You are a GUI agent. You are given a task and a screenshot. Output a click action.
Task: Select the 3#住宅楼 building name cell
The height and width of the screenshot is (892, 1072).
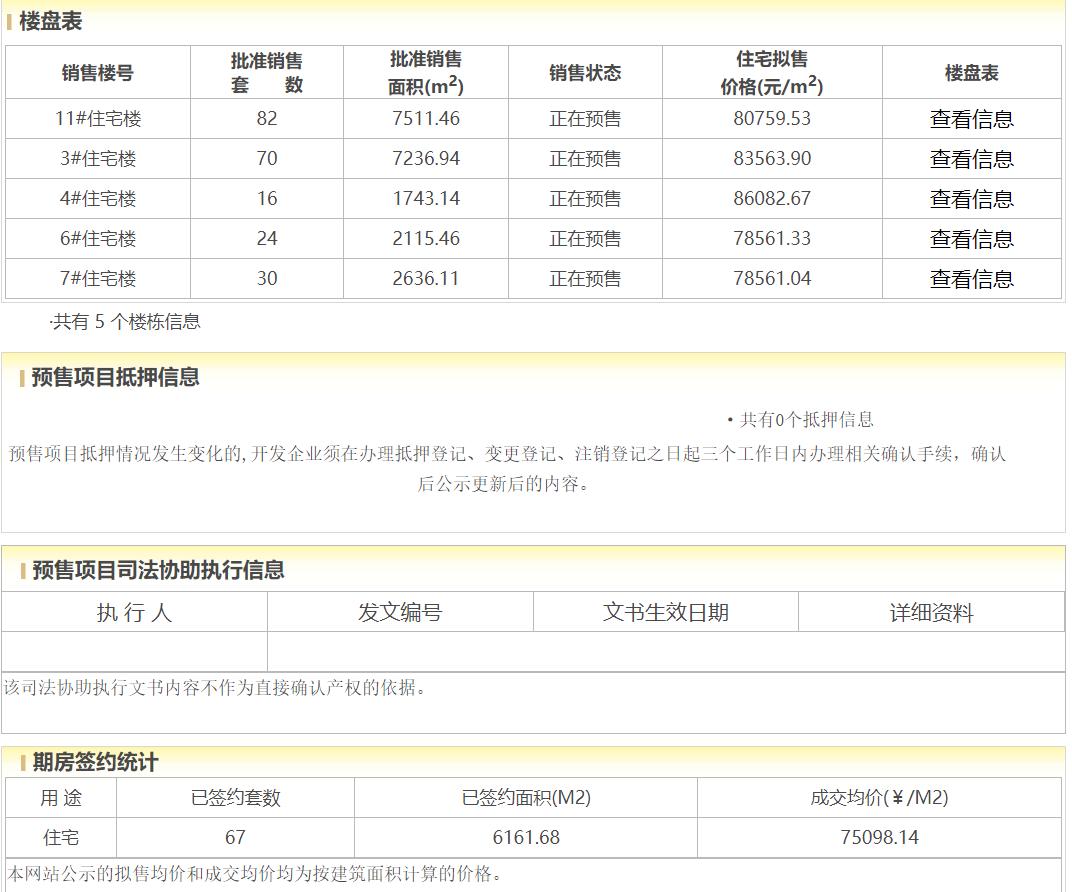click(x=98, y=159)
